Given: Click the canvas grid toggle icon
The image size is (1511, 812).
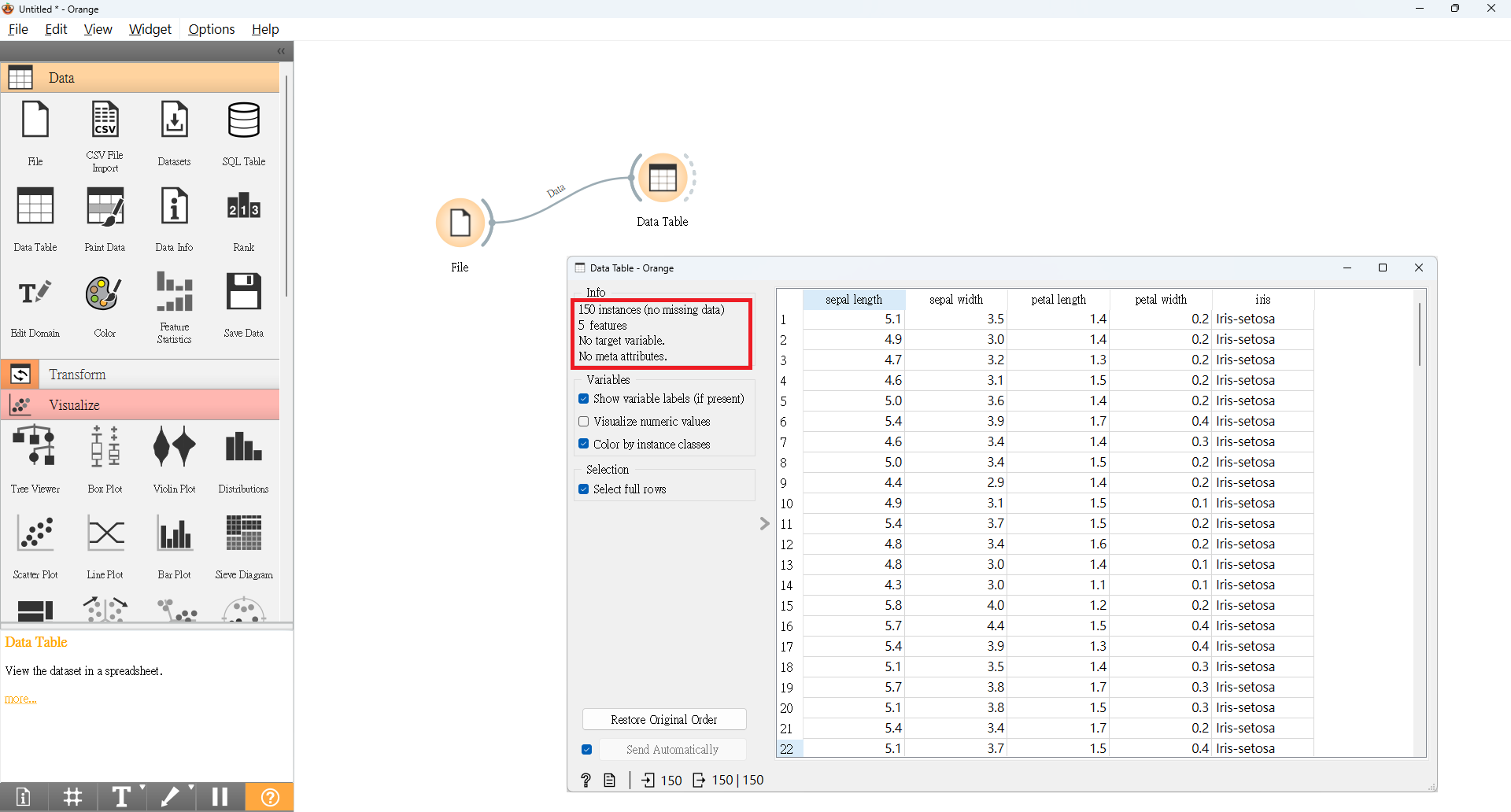Looking at the screenshot, I should click(x=72, y=797).
